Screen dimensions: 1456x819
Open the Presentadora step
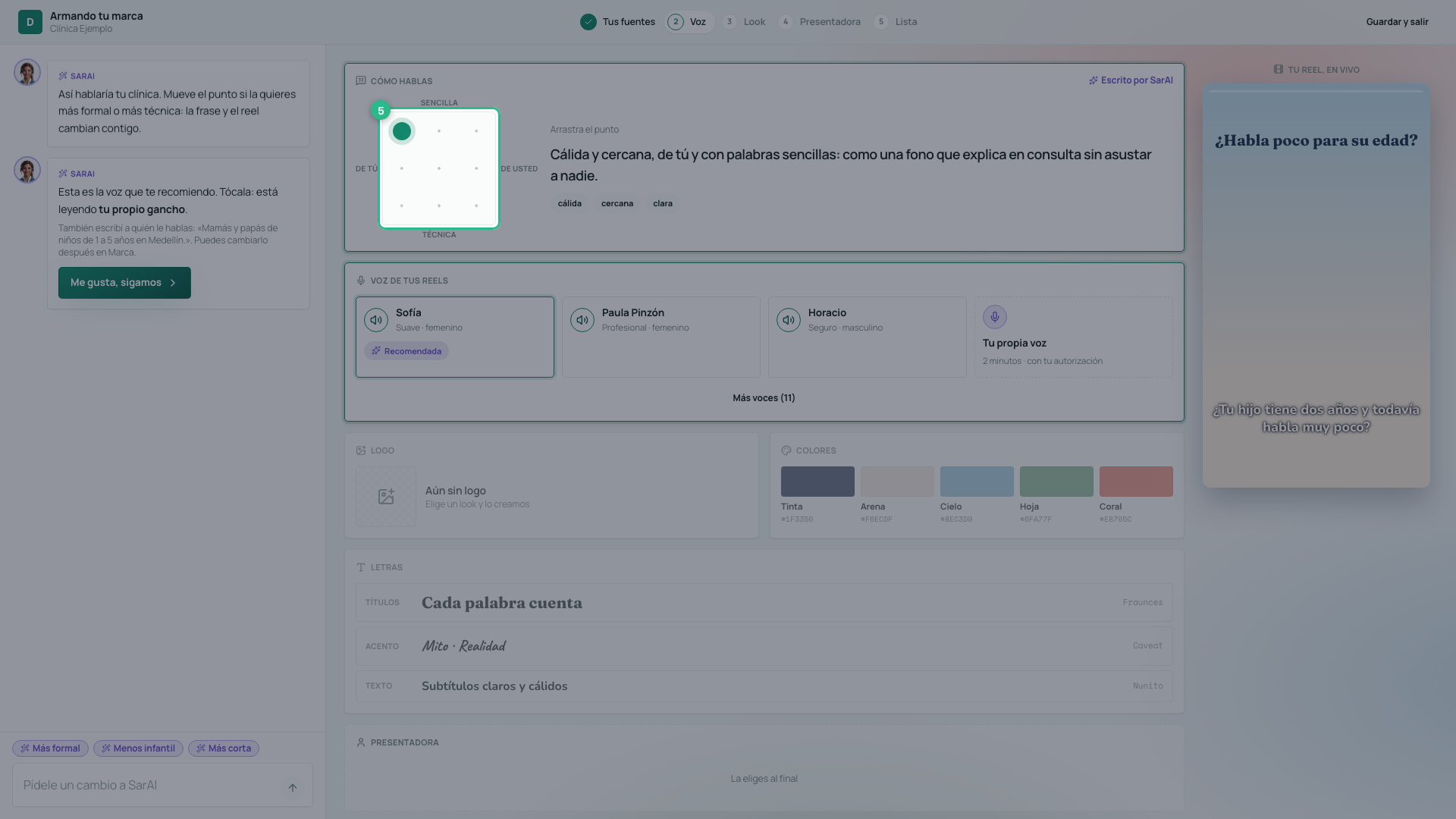[x=820, y=22]
